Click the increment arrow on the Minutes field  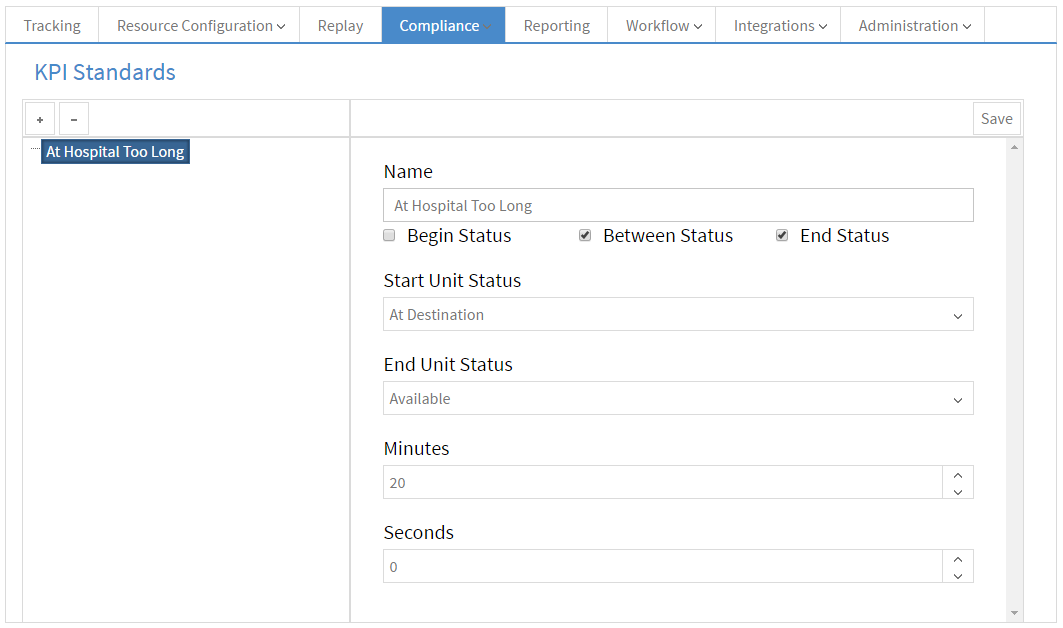[x=957, y=475]
